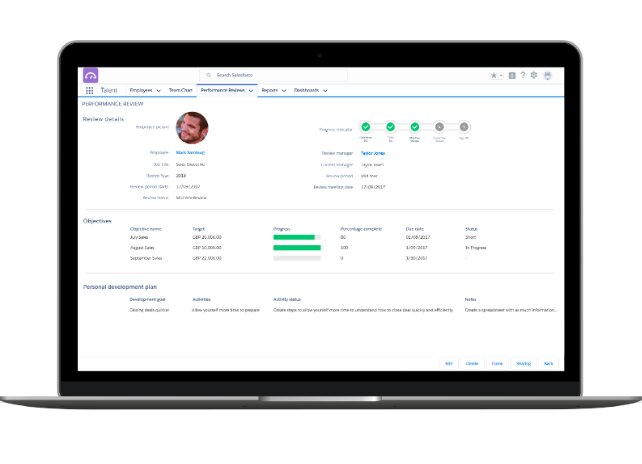Click the favorites star icon
Viewport: 642px width, 464px height.
pyautogui.click(x=493, y=75)
